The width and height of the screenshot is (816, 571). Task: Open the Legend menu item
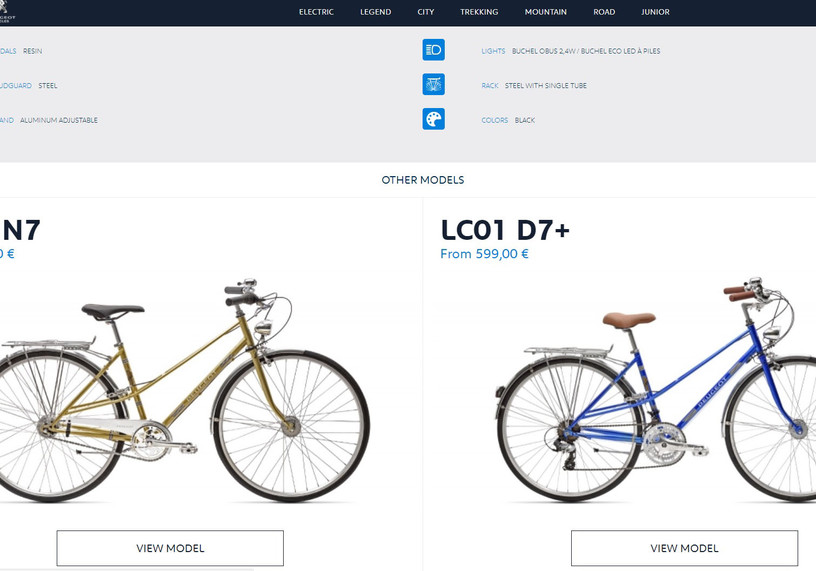(x=375, y=12)
